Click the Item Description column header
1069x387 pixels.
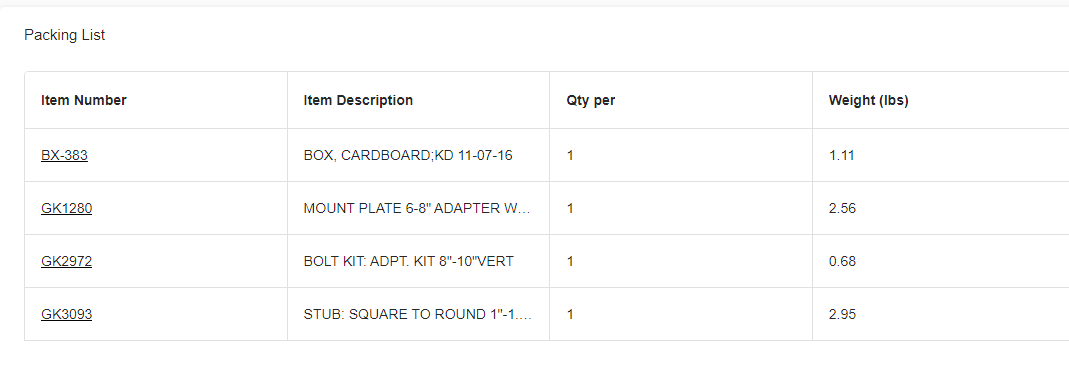358,100
